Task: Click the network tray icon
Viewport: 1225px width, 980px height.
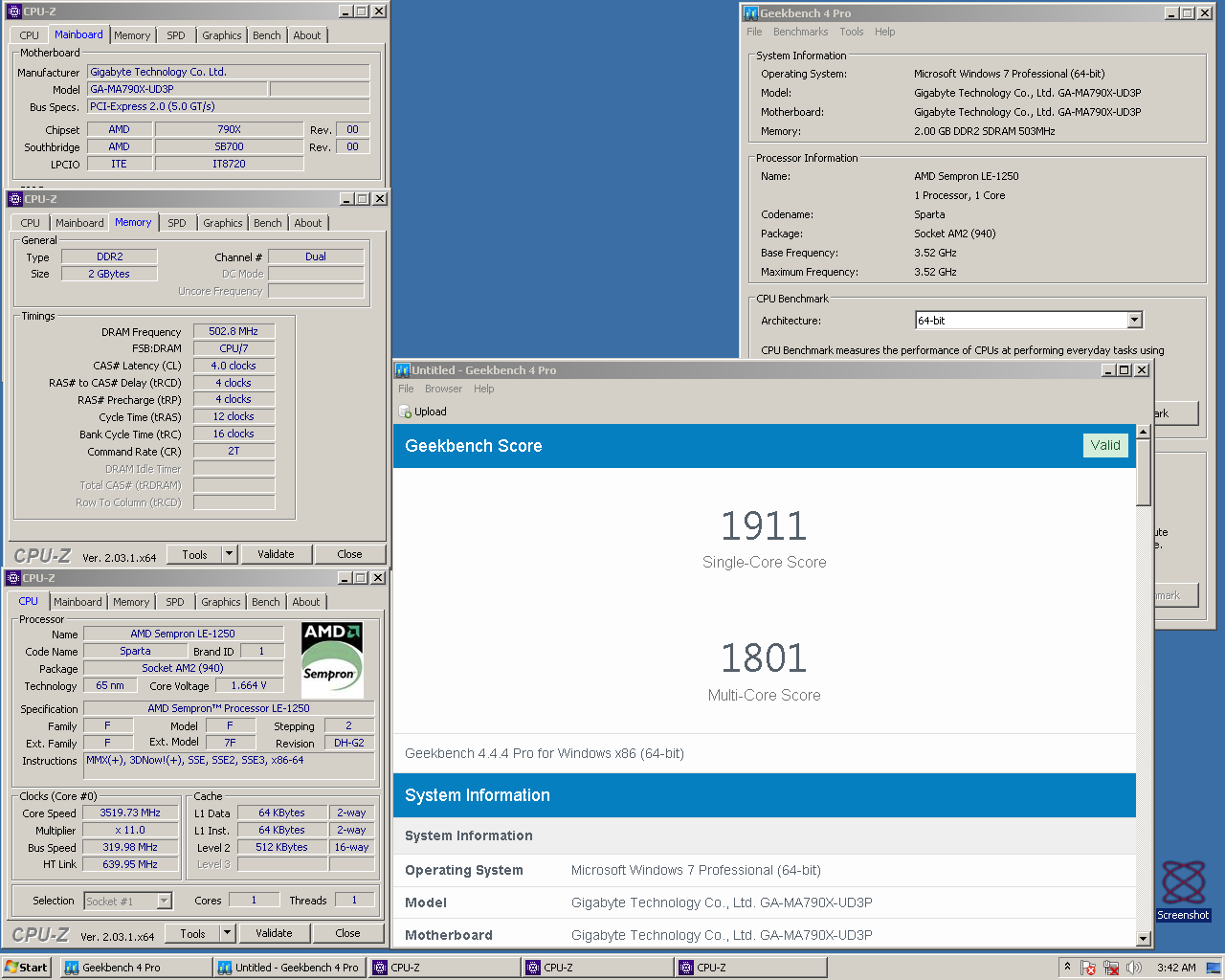Action: 1111,968
